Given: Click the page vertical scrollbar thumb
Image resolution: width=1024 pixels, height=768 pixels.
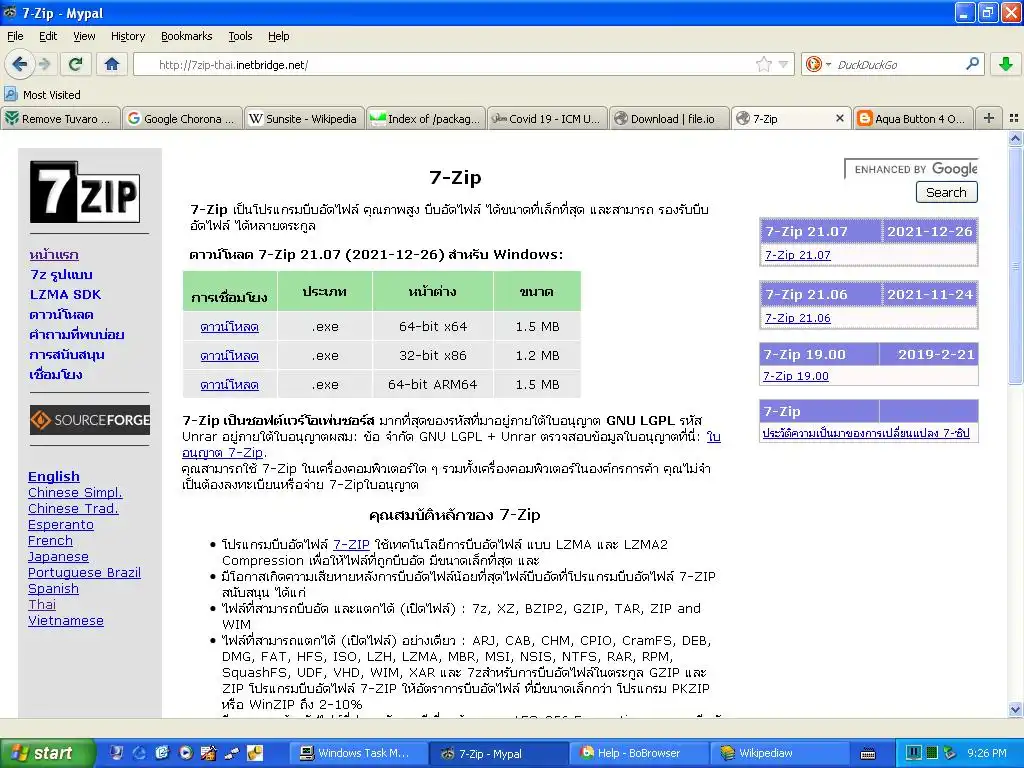Looking at the screenshot, I should pos(1015,265).
